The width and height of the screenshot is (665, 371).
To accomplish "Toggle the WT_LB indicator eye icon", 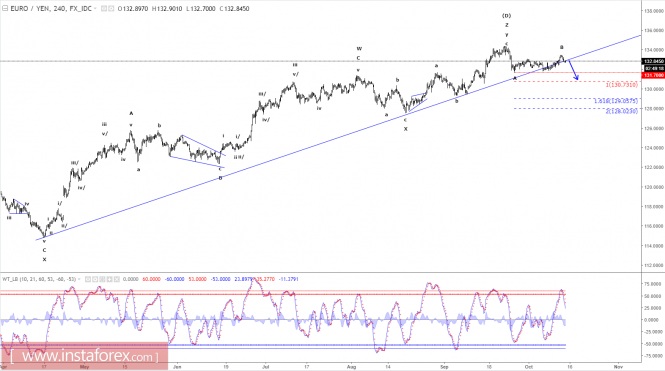I will [x=88, y=279].
